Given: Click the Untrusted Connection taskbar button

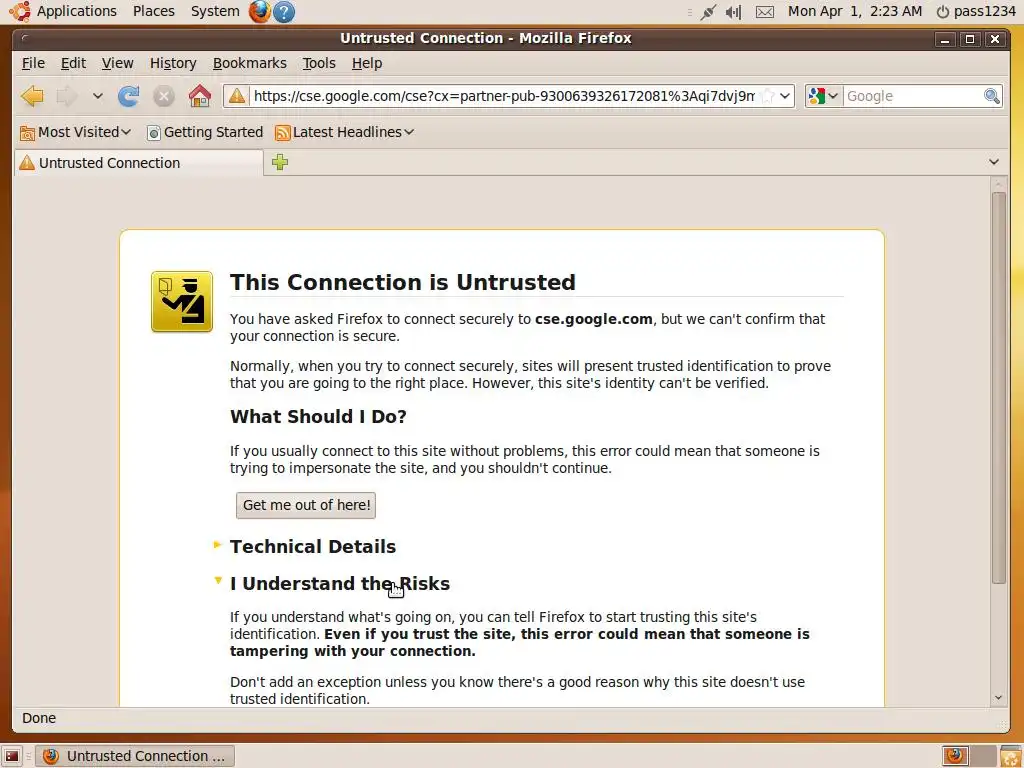Looking at the screenshot, I should 135,756.
